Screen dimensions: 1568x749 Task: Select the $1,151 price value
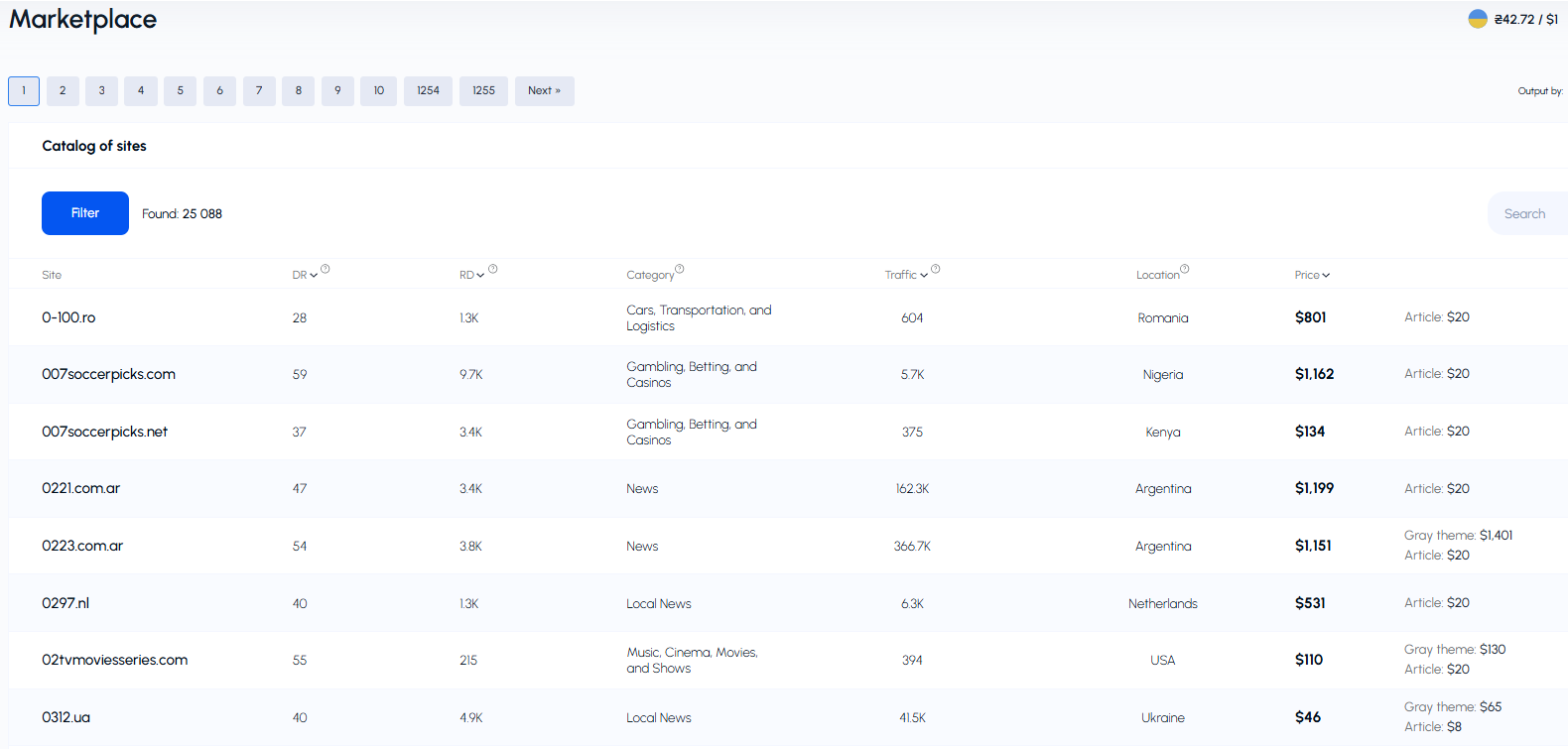pyautogui.click(x=1313, y=546)
